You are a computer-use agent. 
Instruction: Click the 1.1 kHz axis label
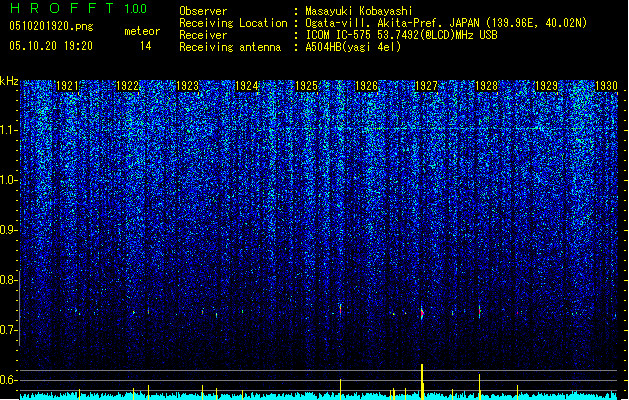coord(9,130)
